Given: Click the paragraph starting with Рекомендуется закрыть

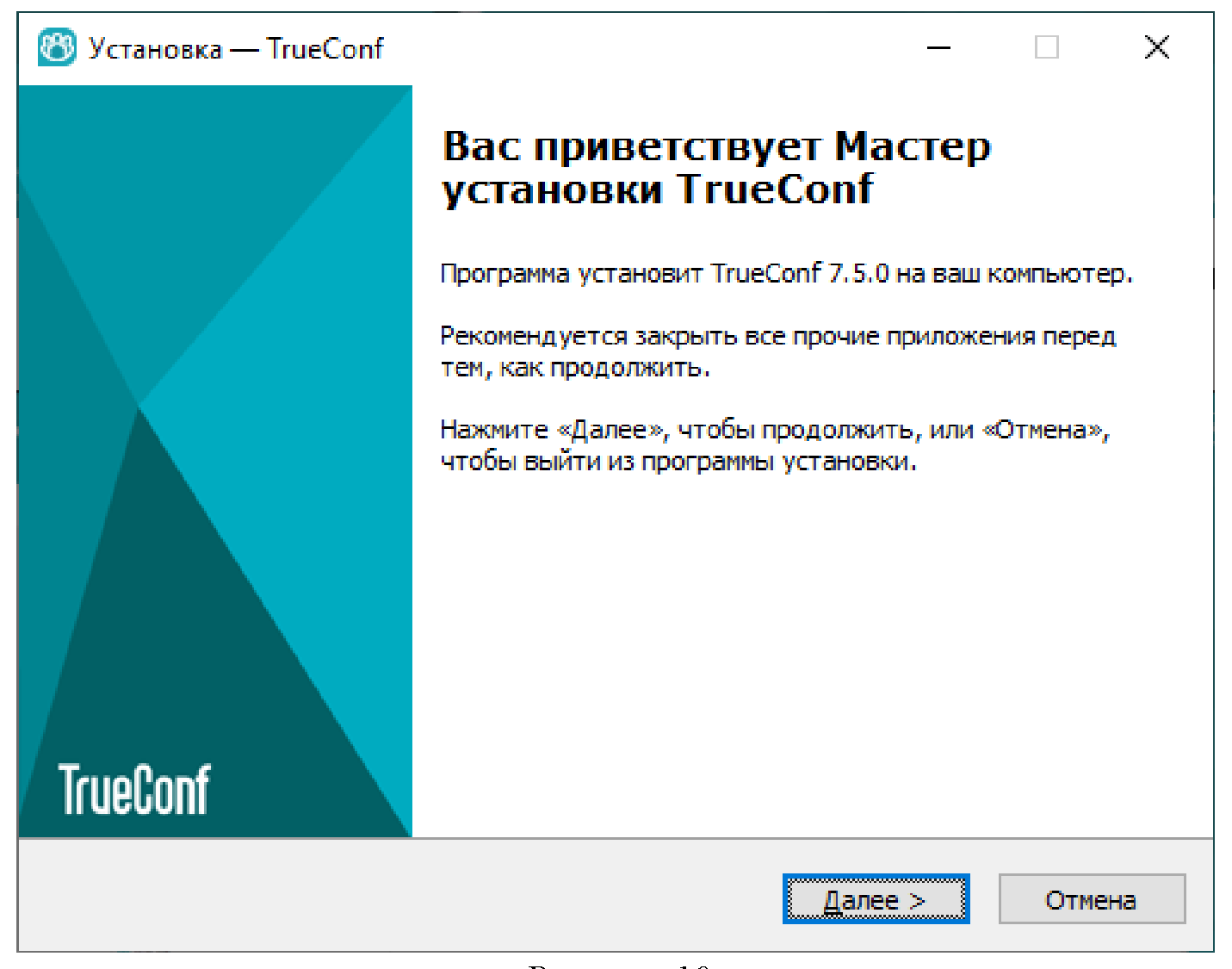Looking at the screenshot, I should (x=777, y=351).
